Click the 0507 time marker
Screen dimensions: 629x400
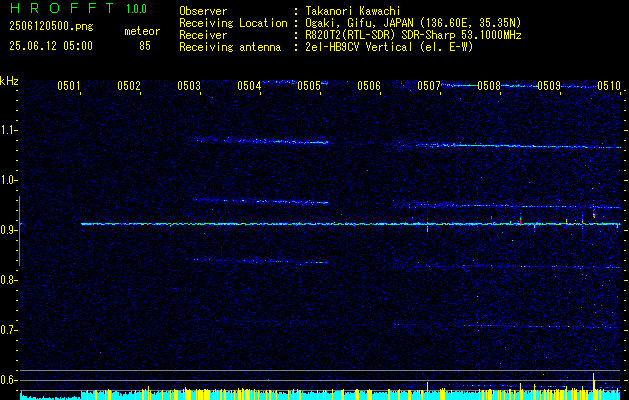click(x=429, y=86)
